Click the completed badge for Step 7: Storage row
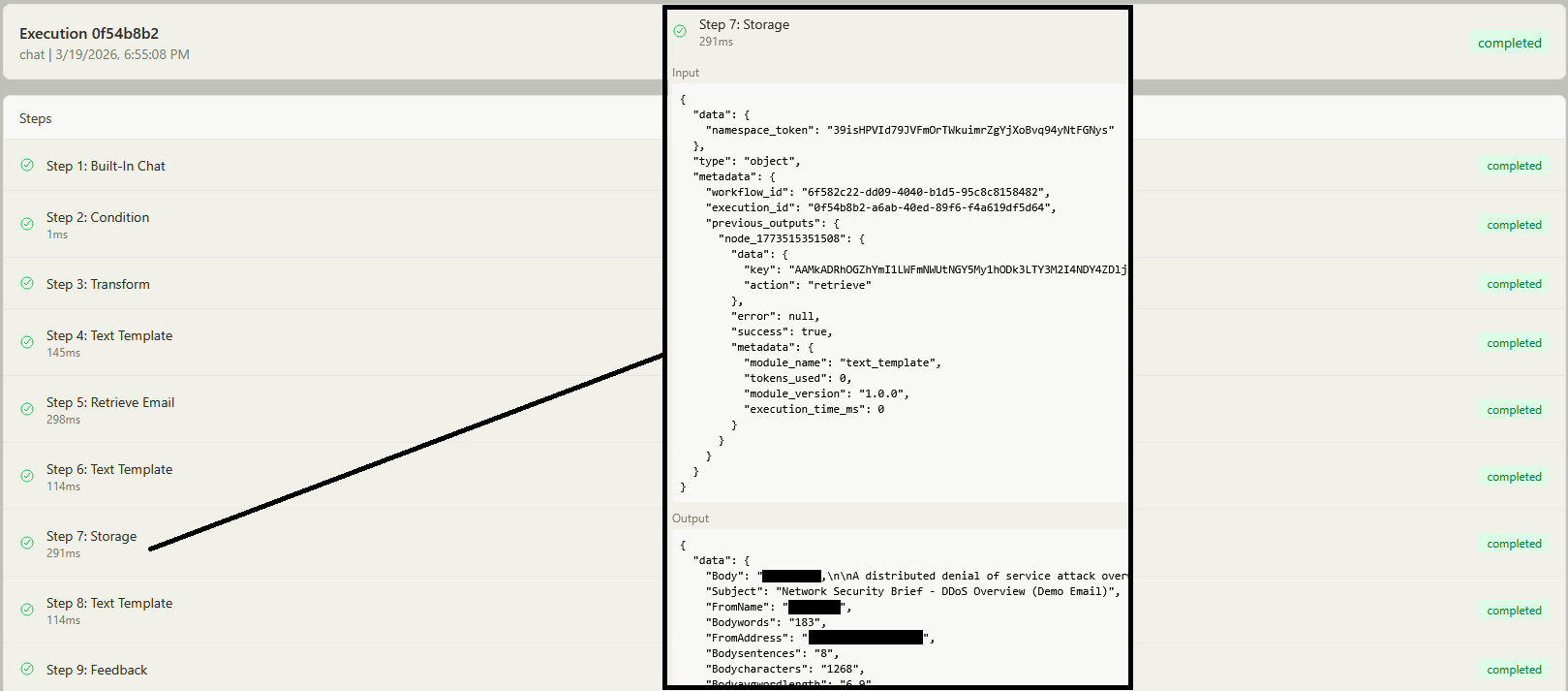Viewport: 1568px width, 691px height. pyautogui.click(x=1514, y=544)
